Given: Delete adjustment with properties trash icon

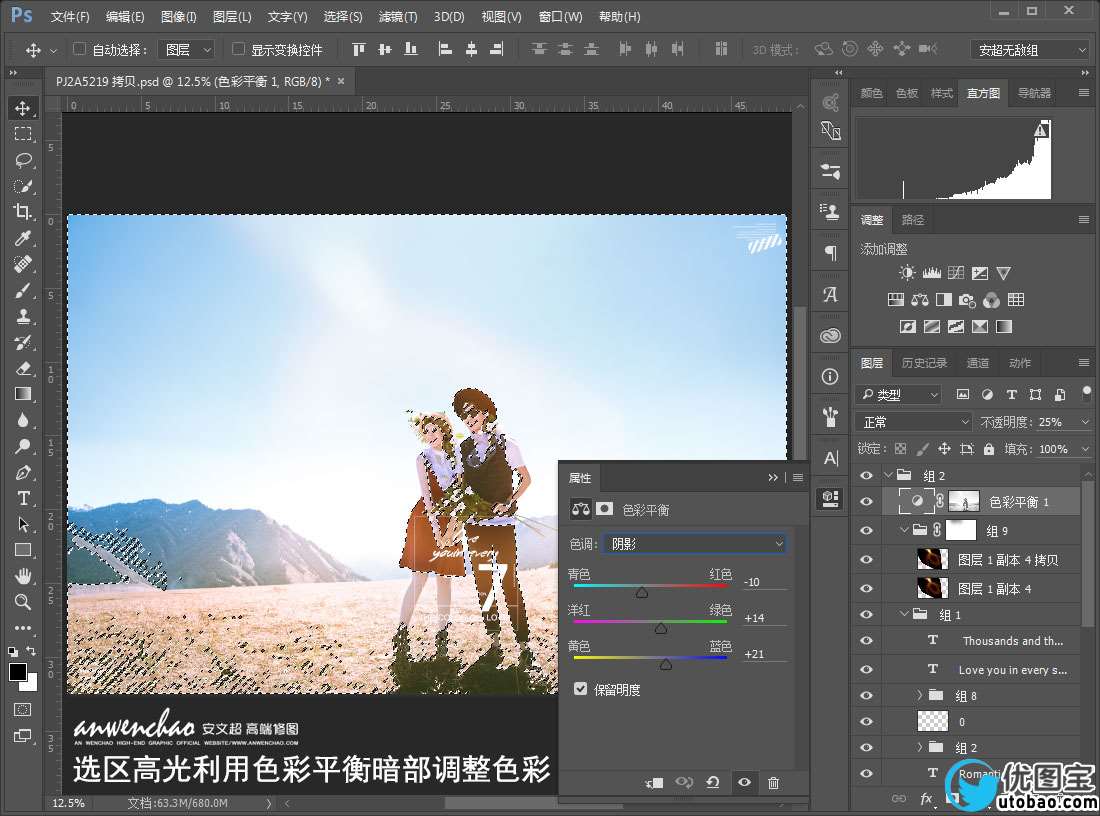Looking at the screenshot, I should tap(773, 783).
